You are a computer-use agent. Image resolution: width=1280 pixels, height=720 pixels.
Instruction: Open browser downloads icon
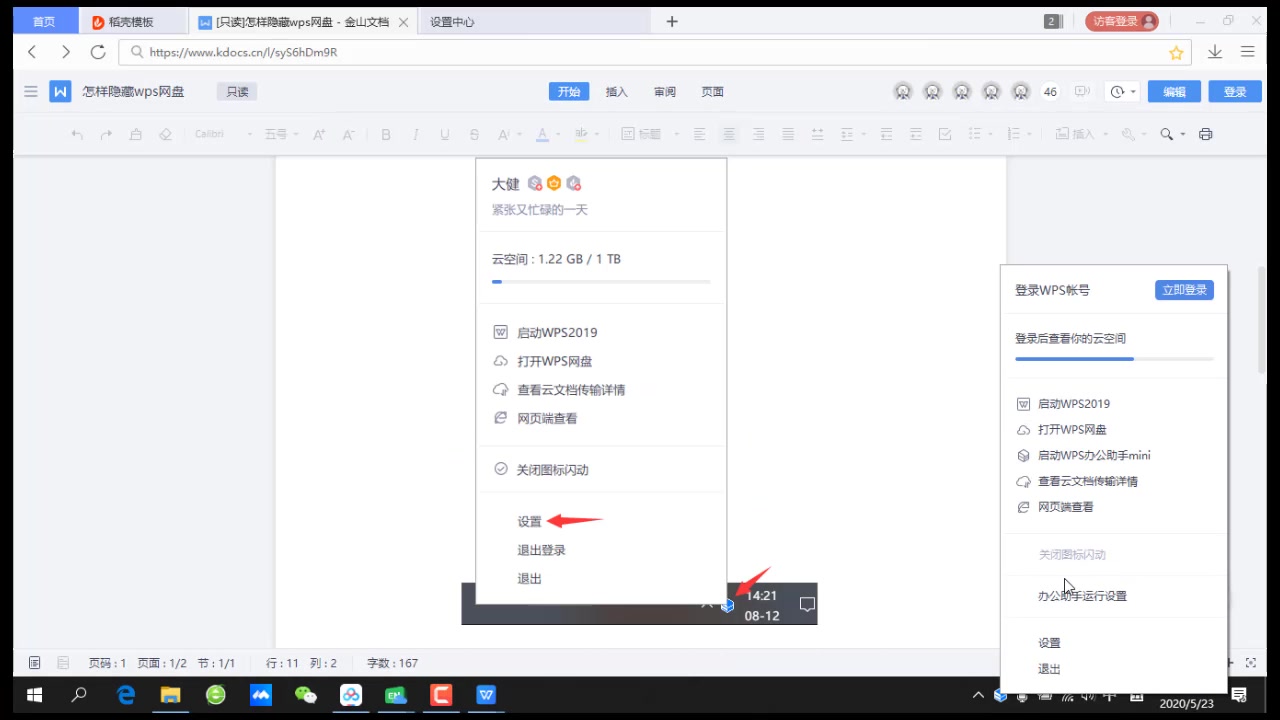pos(1215,52)
